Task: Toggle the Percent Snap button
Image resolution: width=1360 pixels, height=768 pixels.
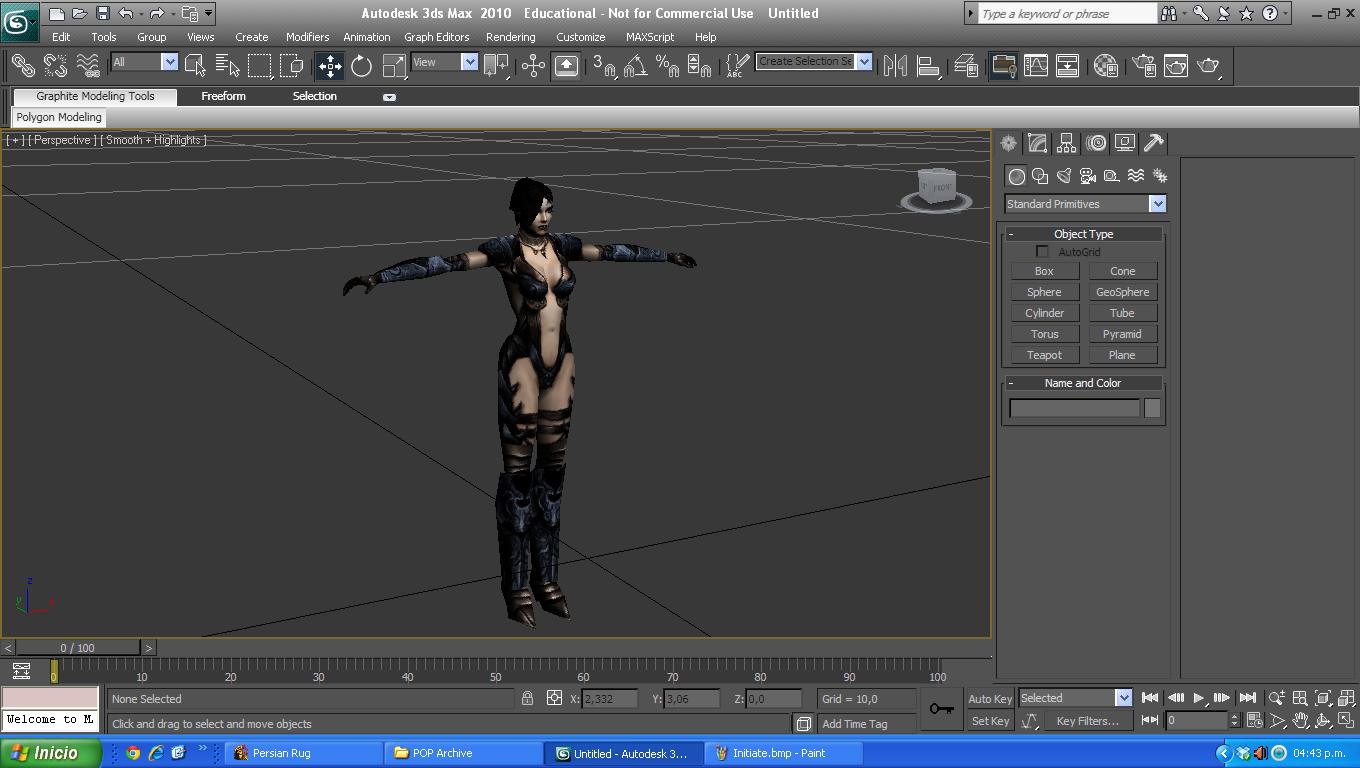Action: pyautogui.click(x=667, y=66)
